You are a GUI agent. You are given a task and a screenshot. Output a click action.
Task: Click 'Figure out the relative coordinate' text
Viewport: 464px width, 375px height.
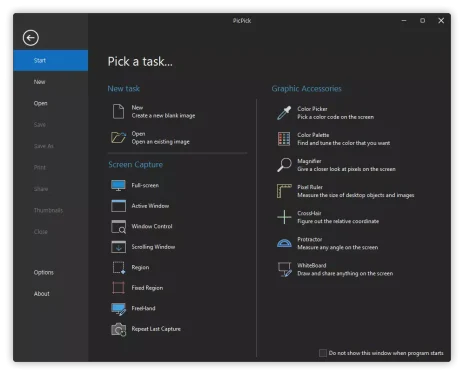338,221
